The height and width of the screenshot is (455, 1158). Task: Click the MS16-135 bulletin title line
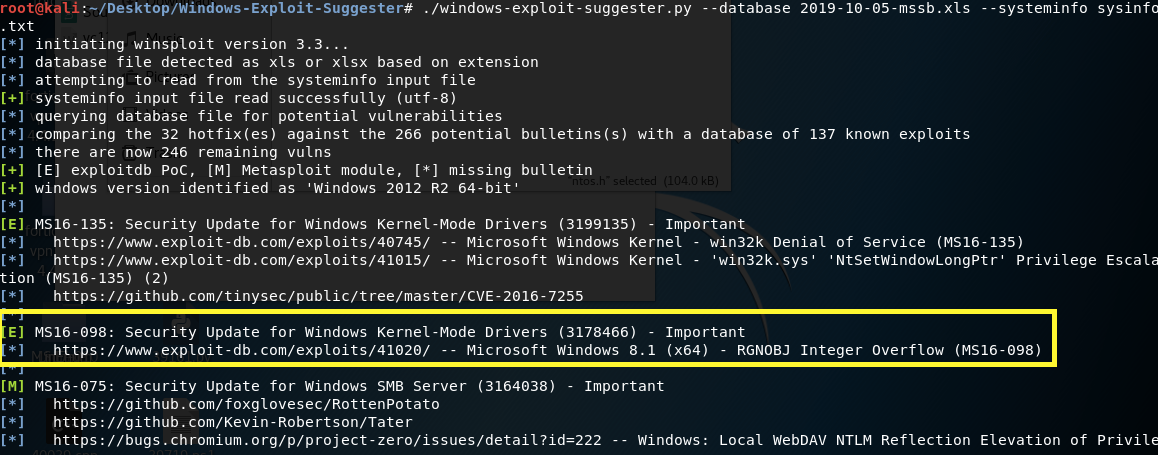click(390, 224)
